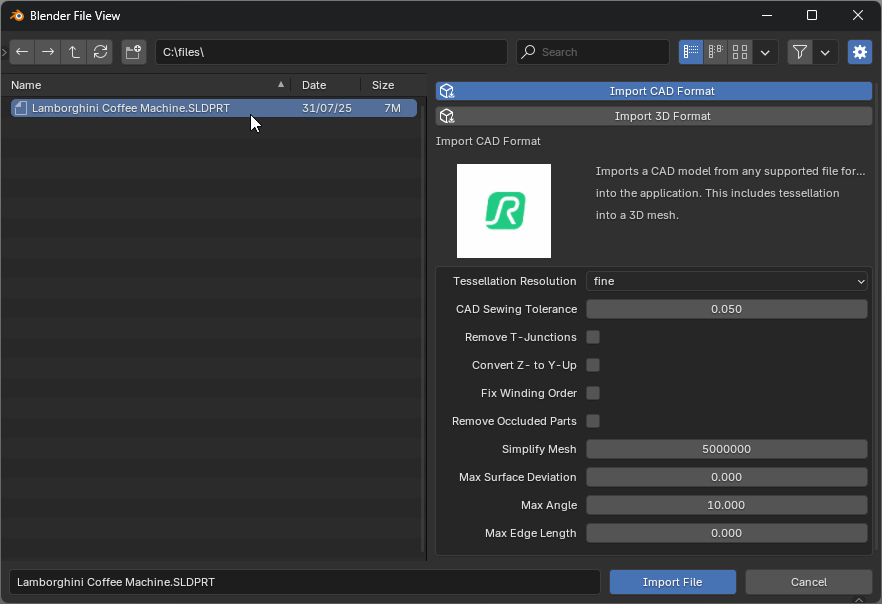Create a new folder
The width and height of the screenshot is (882, 604).
click(x=134, y=52)
